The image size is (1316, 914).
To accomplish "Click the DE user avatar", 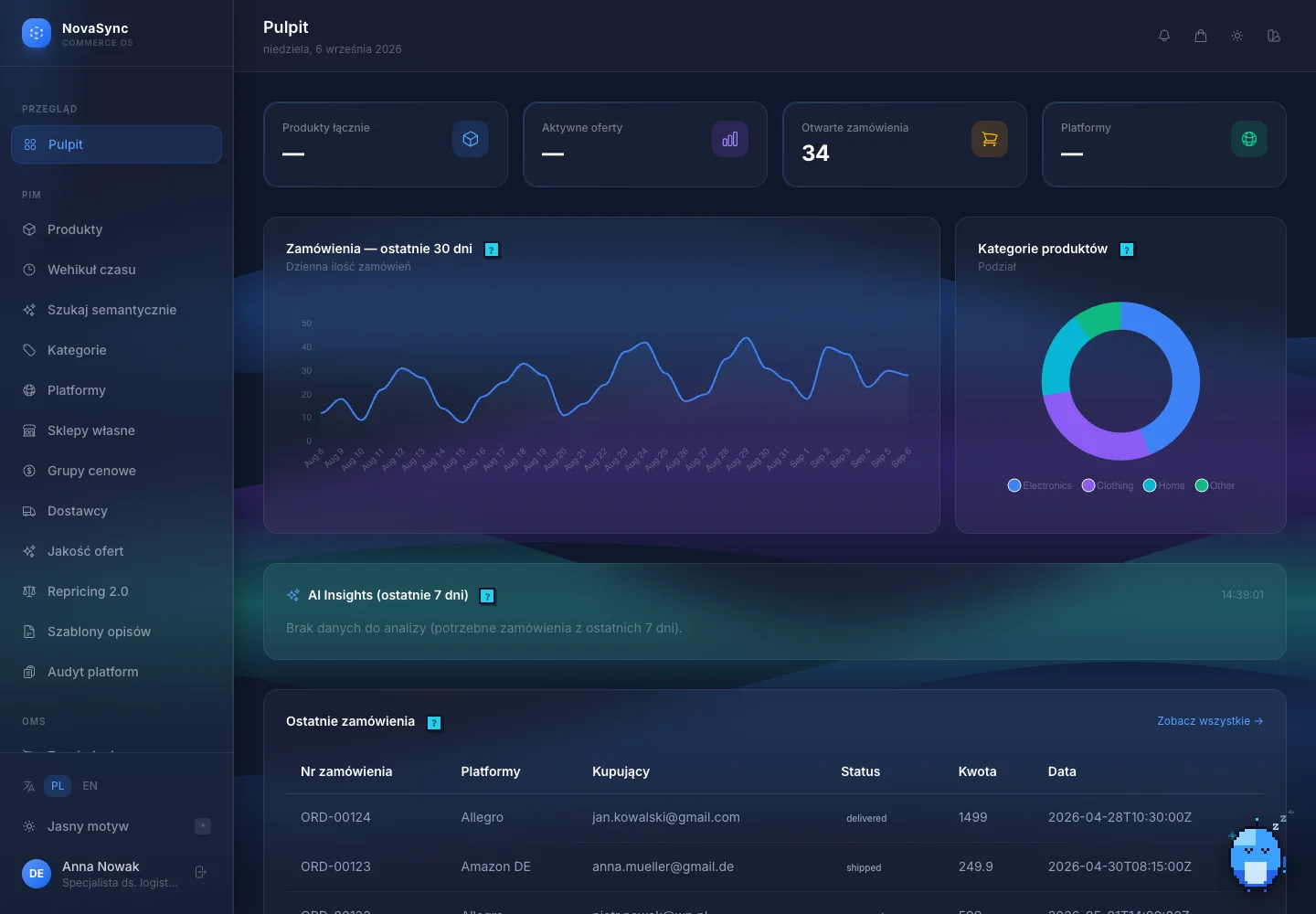I will coord(37,874).
